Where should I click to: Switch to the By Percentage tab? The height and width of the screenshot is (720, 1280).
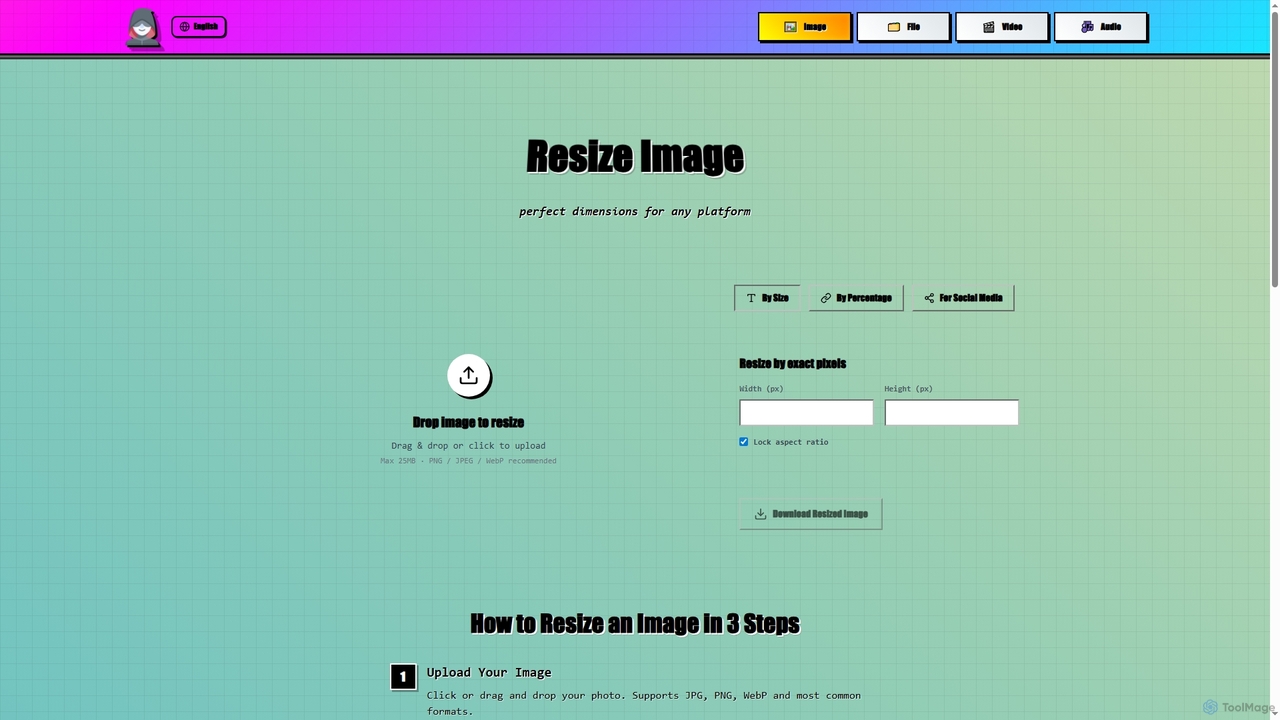pos(856,298)
